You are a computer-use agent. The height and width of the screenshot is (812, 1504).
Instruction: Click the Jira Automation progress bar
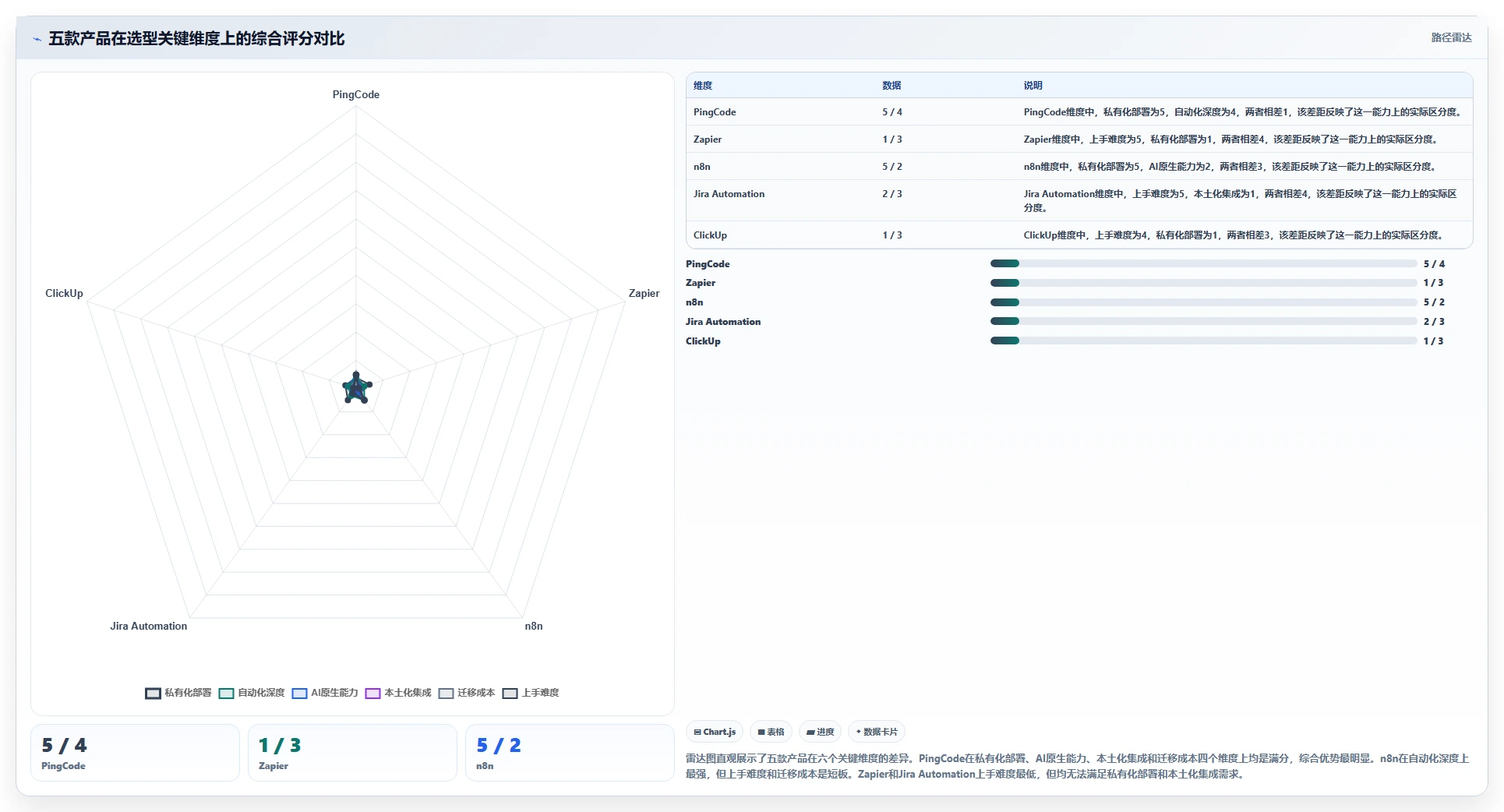pos(1203,321)
